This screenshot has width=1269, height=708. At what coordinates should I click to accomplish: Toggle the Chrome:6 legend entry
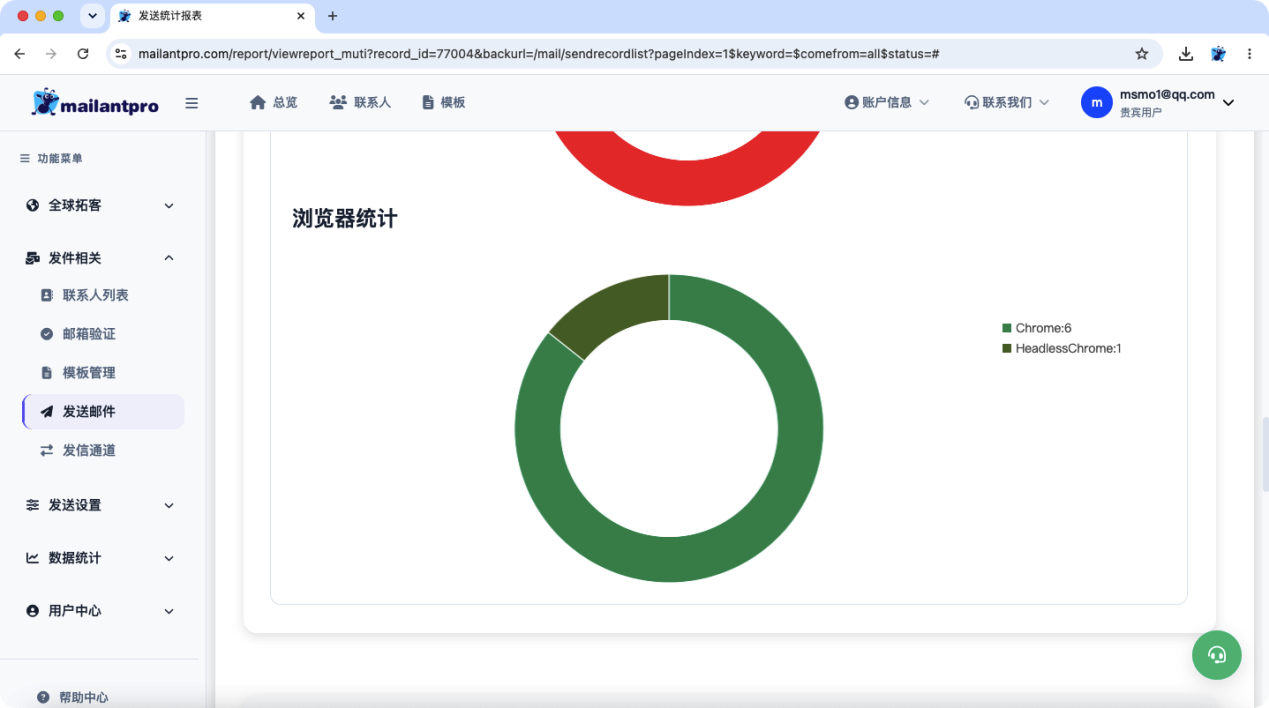(x=1037, y=328)
